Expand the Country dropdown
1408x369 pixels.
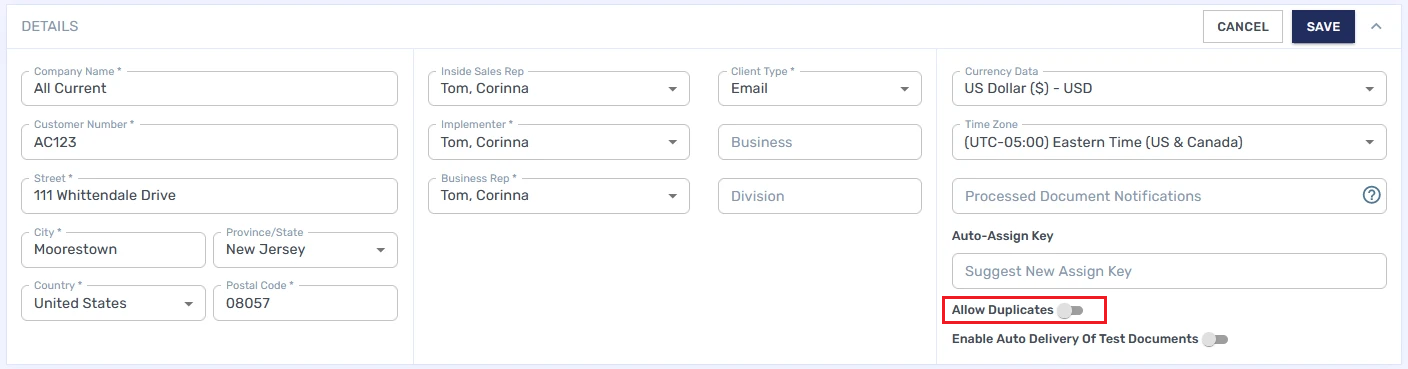(x=113, y=303)
